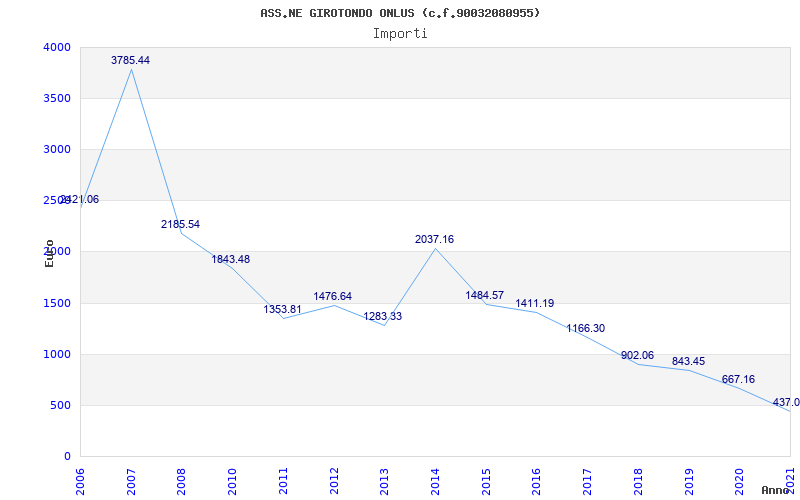Click the 2006 x-axis year label
Image resolution: width=800 pixels, height=500 pixels.
[x=80, y=481]
